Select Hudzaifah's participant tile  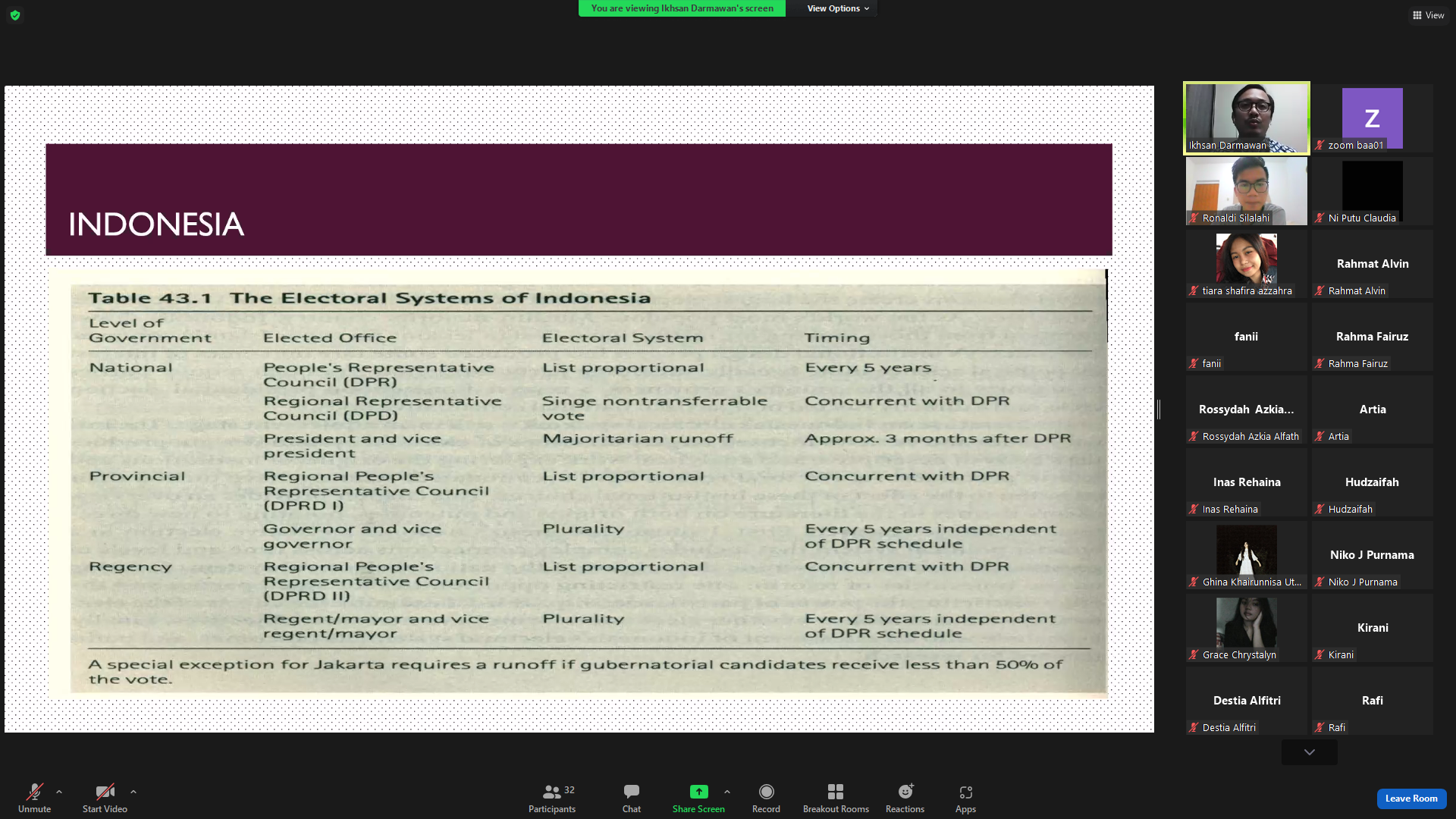point(1372,482)
